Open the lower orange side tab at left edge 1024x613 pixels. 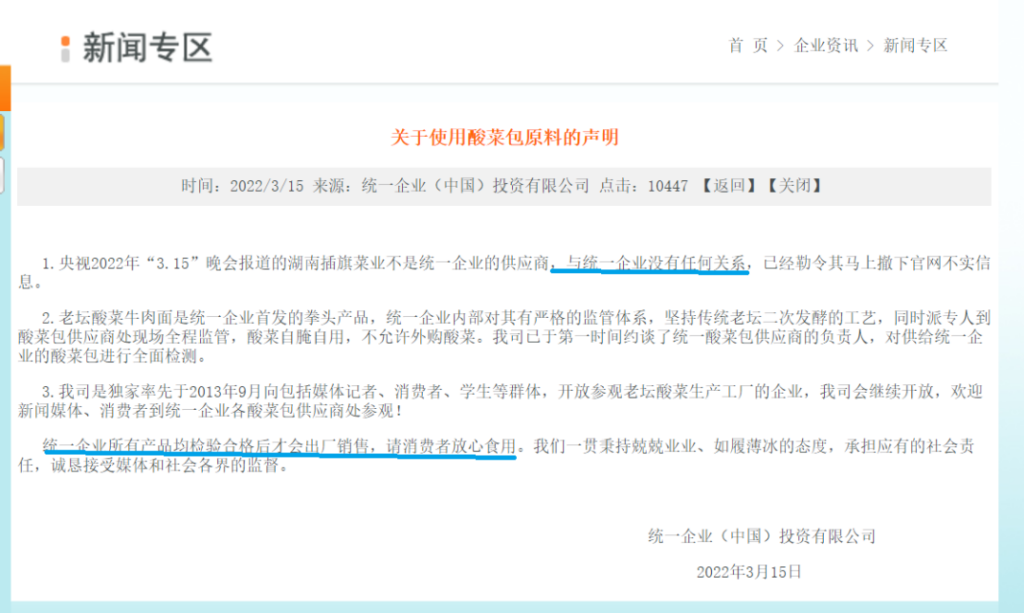pos(3,133)
